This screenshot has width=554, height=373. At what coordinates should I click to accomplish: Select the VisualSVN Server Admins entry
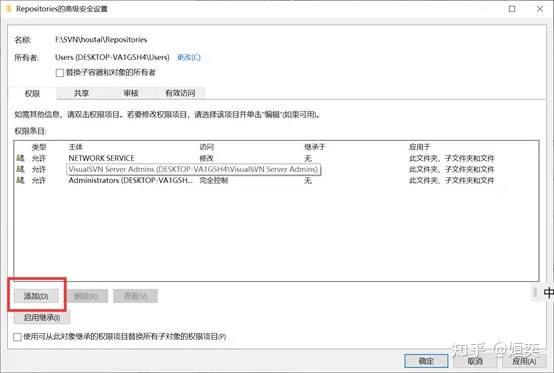[x=276, y=169]
